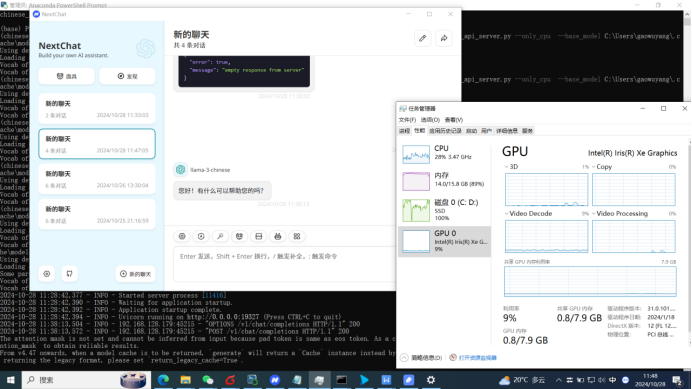Click the Windows Start button
Screen dimensions: 692x389
(11, 380)
